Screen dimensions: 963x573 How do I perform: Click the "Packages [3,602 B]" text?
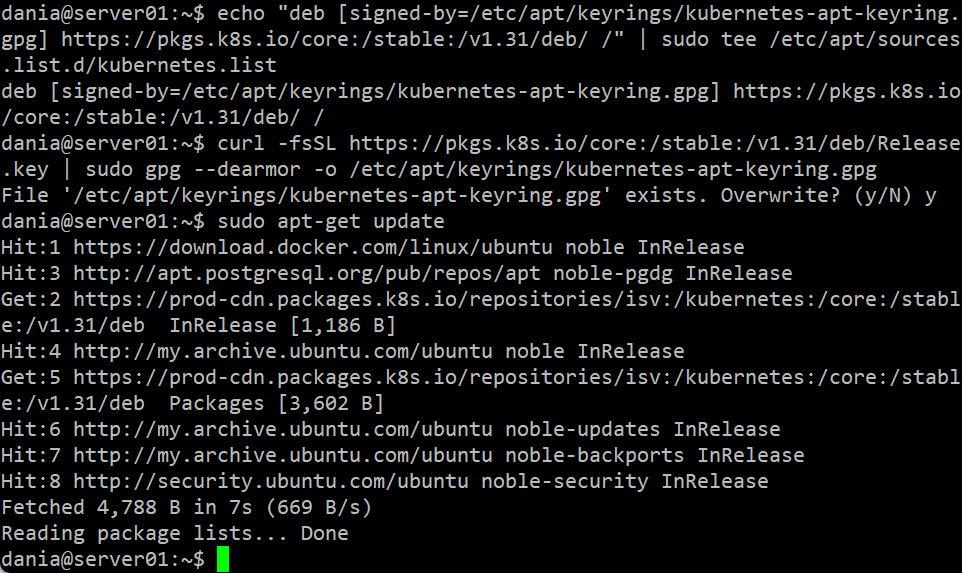pos(276,403)
